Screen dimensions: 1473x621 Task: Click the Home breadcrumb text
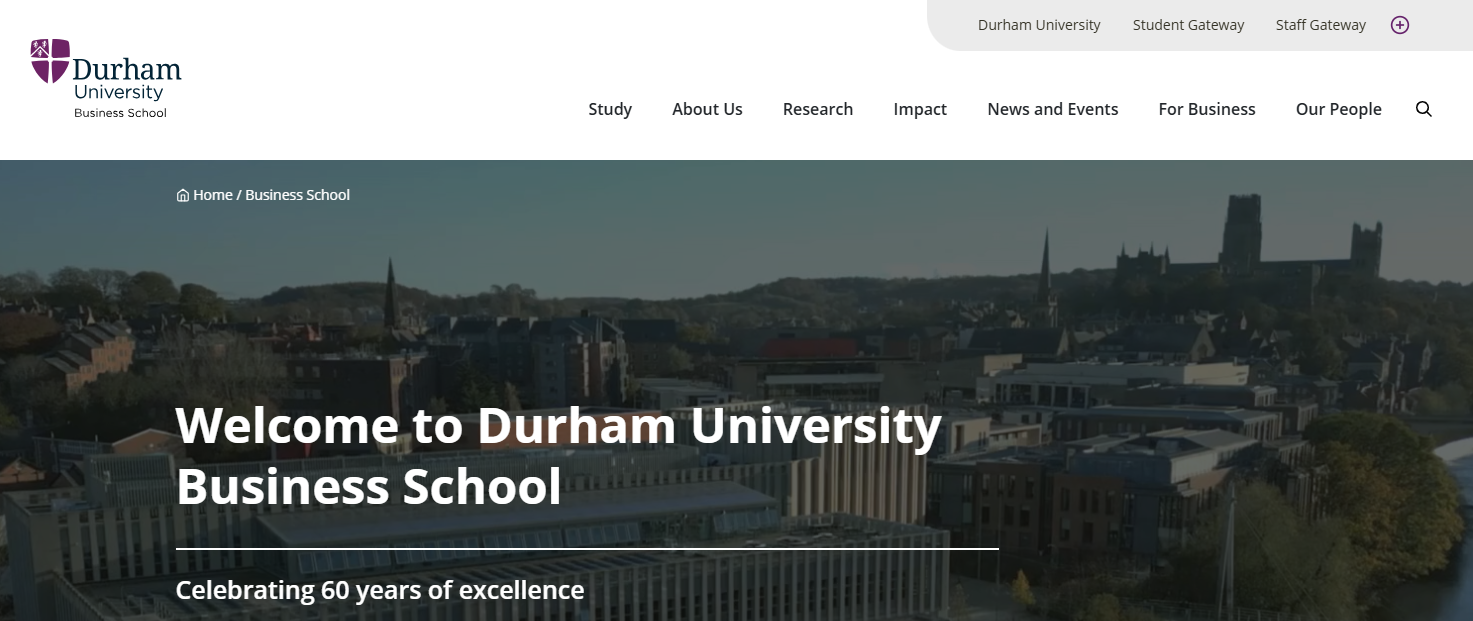pyautogui.click(x=213, y=195)
